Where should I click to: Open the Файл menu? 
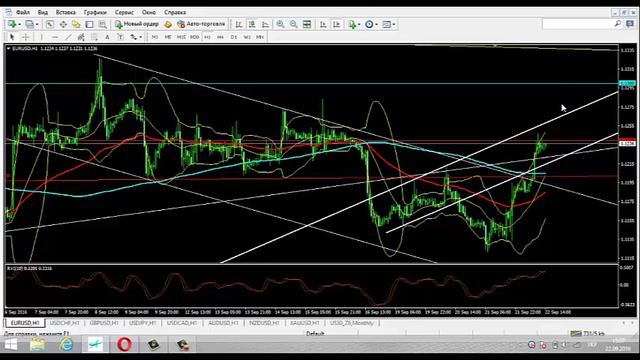tap(23, 12)
